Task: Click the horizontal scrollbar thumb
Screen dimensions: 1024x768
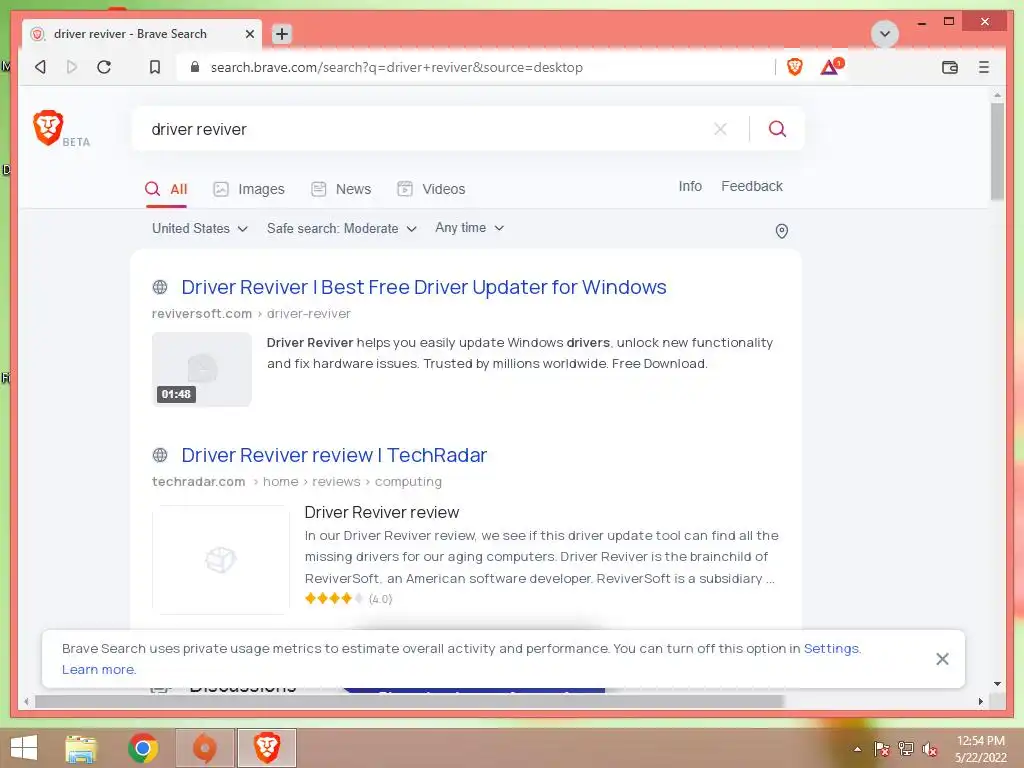Action: (409, 701)
